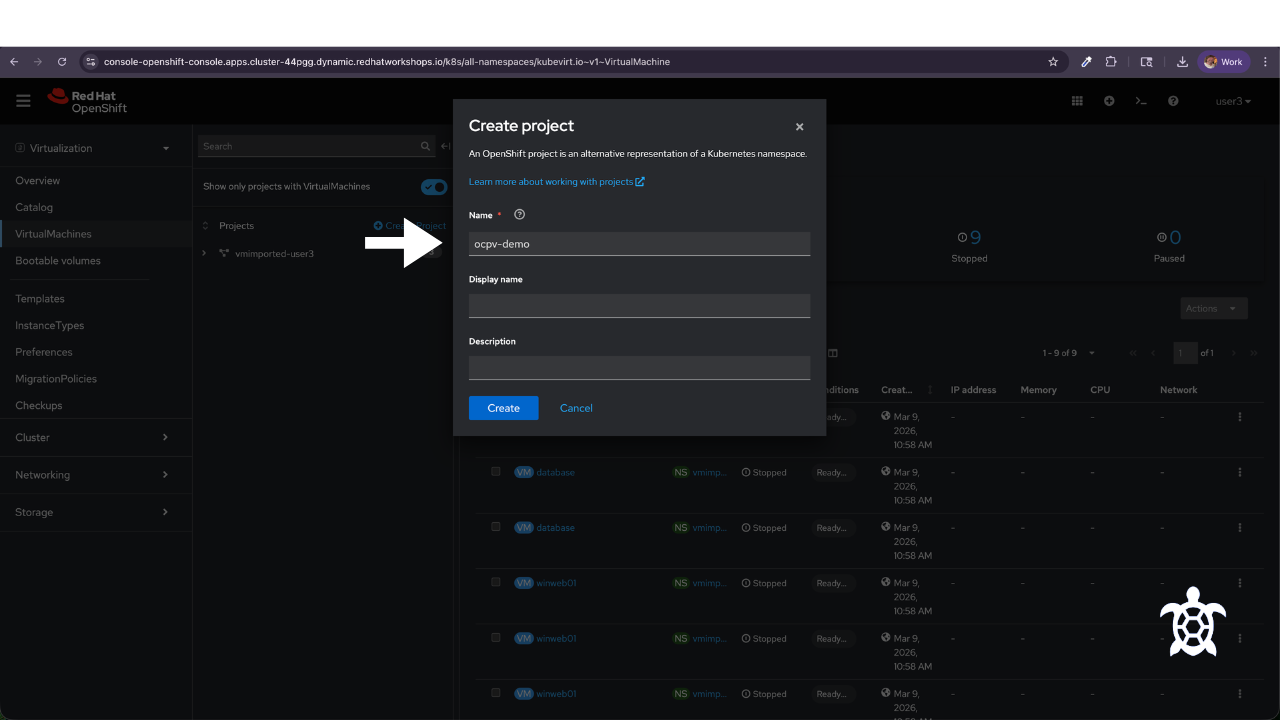1280x720 pixels.
Task: Toggle Show only projects with VirtualMachines
Action: 434,187
